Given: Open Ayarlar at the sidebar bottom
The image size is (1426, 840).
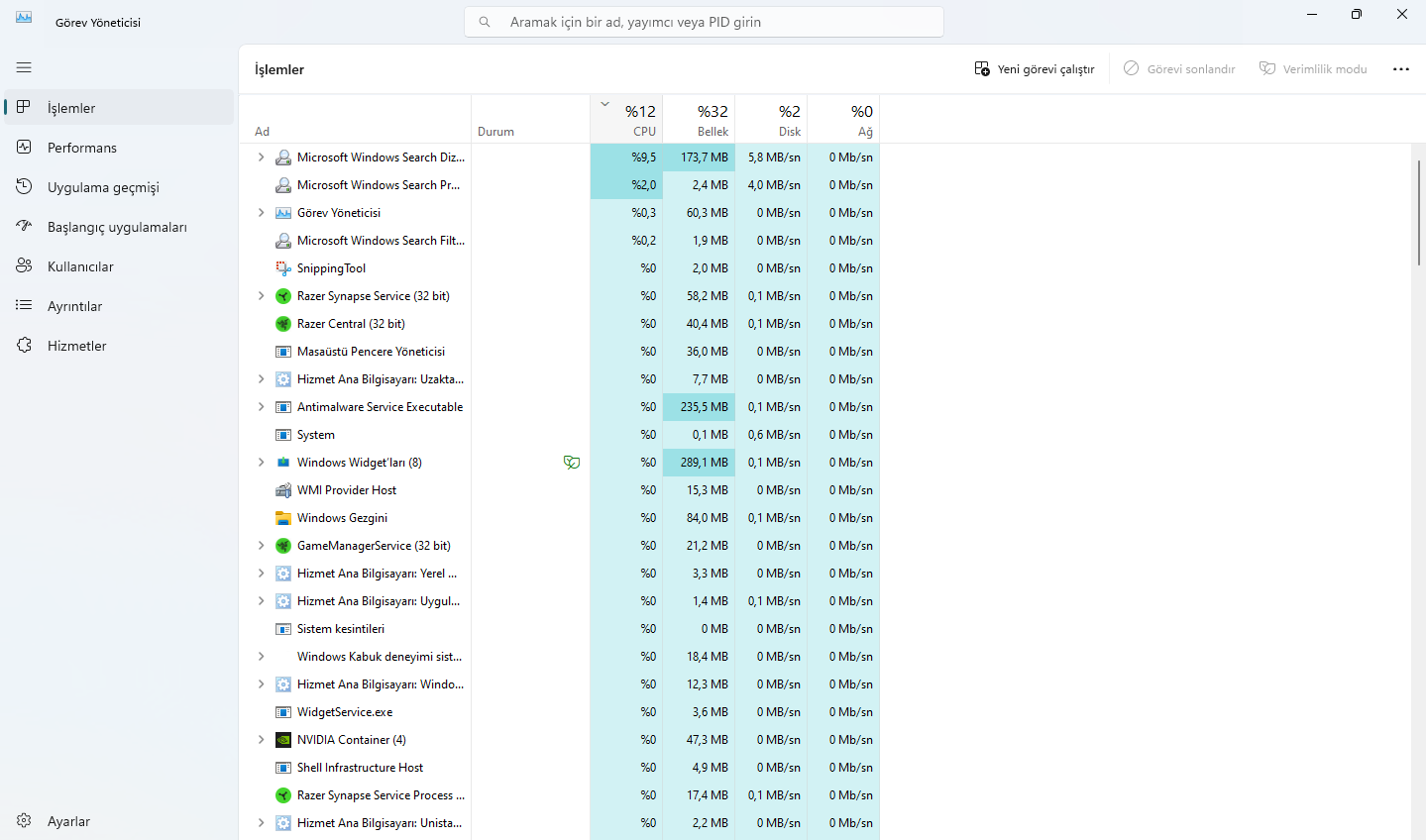Looking at the screenshot, I should (119, 821).
